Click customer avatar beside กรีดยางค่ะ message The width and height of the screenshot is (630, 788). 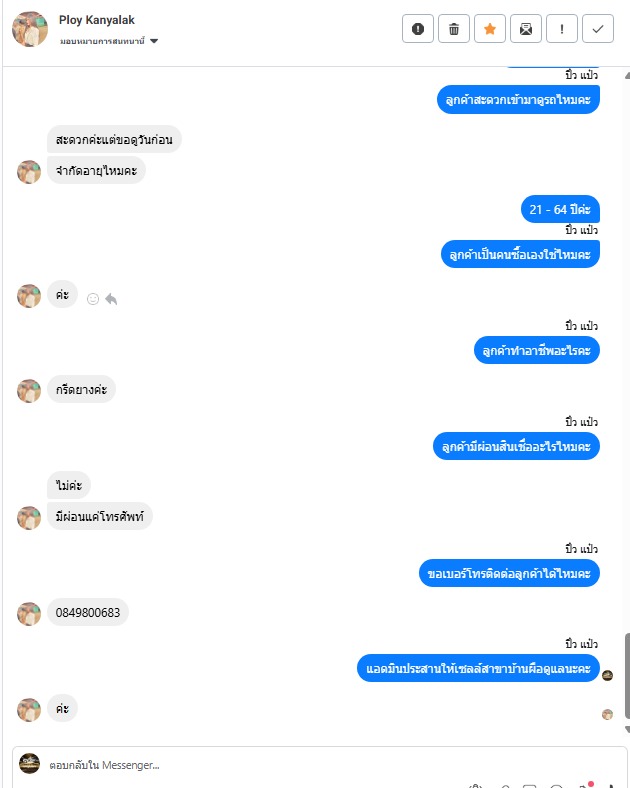point(29,390)
